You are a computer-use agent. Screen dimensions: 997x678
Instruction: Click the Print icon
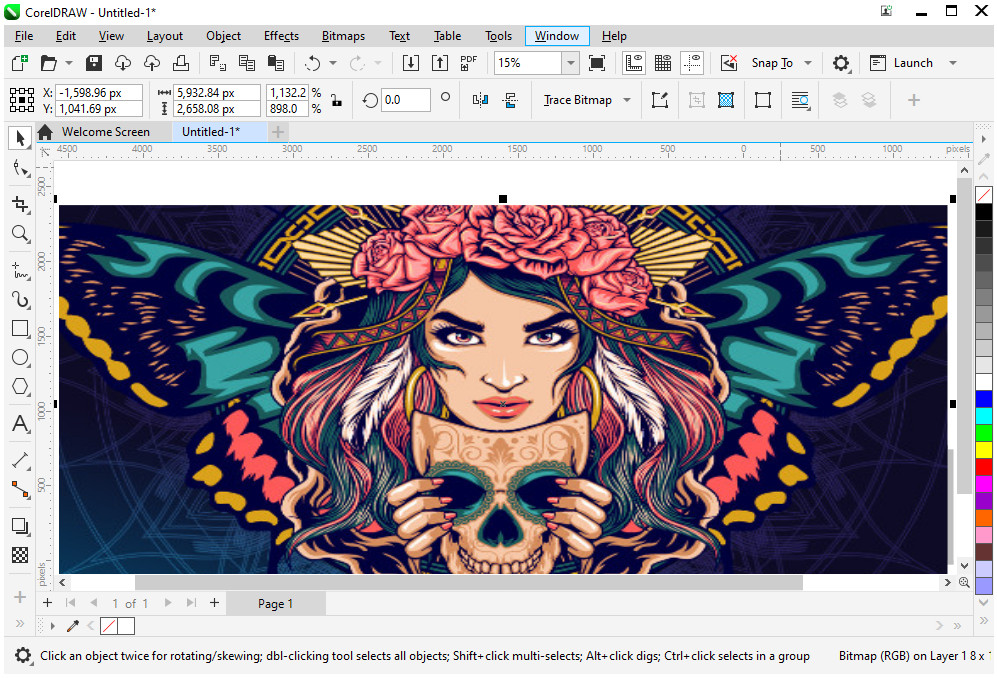[x=181, y=62]
